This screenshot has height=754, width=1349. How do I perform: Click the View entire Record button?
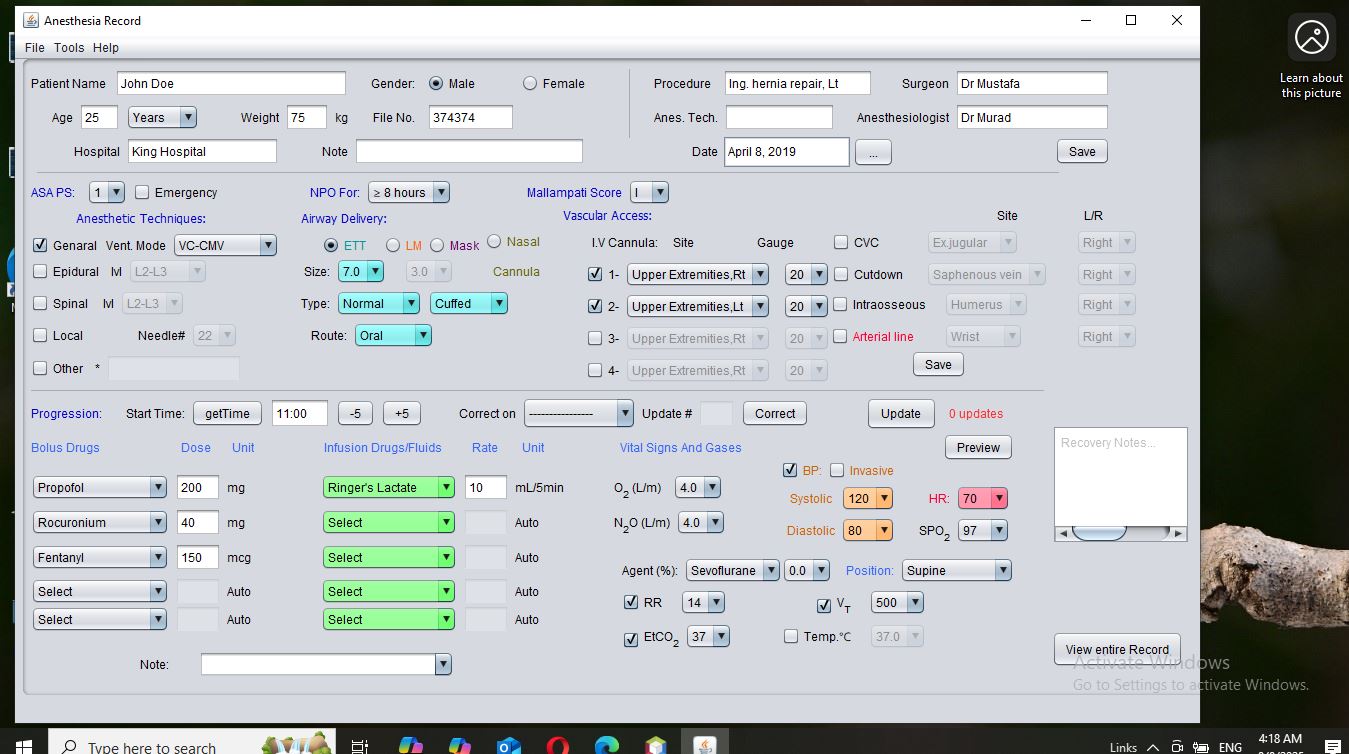click(x=1117, y=649)
